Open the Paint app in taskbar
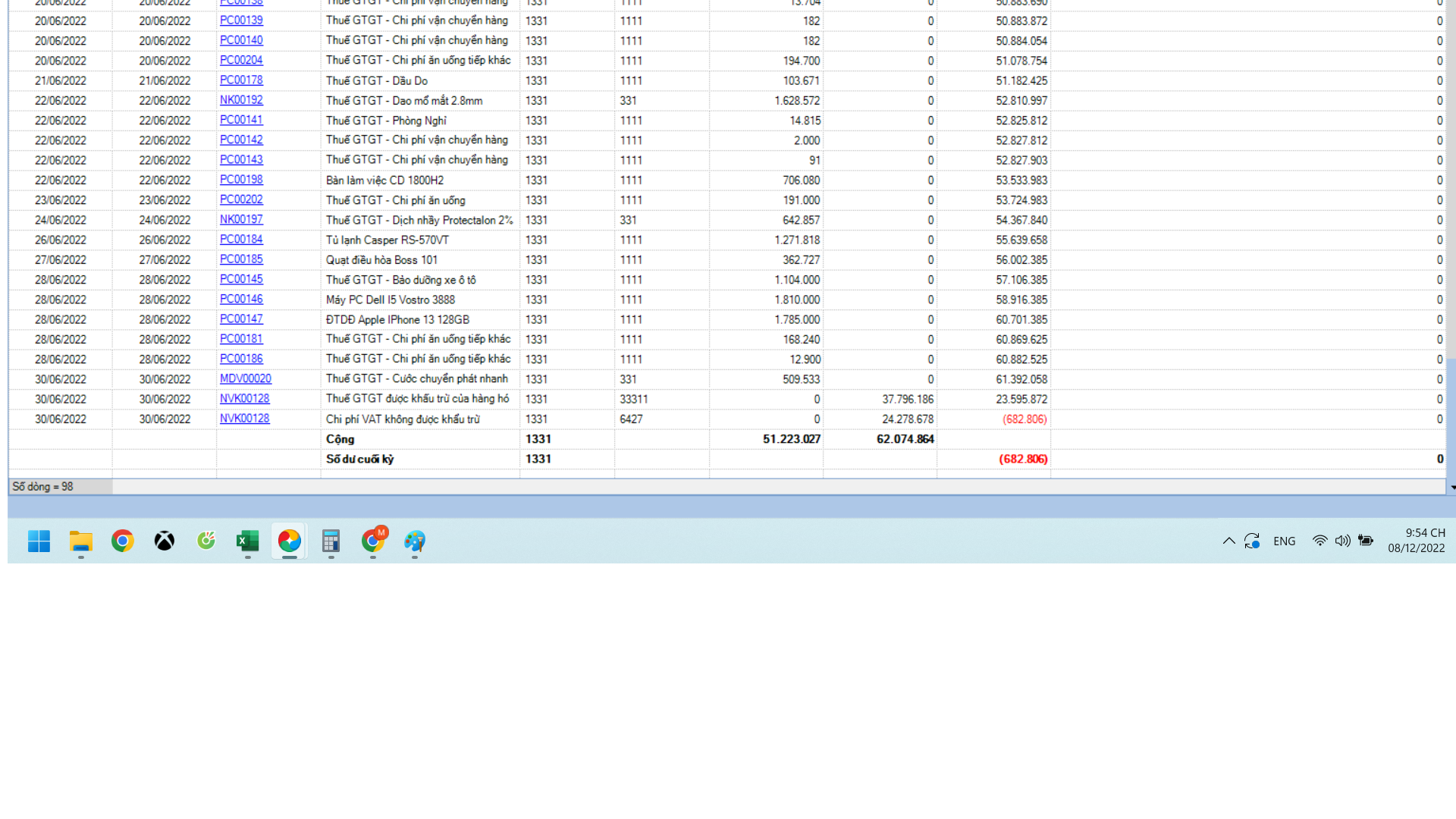Image resolution: width=1456 pixels, height=819 pixels. click(415, 541)
